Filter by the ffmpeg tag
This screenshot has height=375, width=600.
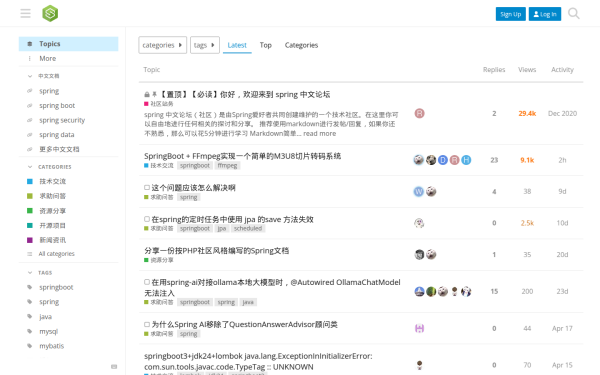pos(227,166)
